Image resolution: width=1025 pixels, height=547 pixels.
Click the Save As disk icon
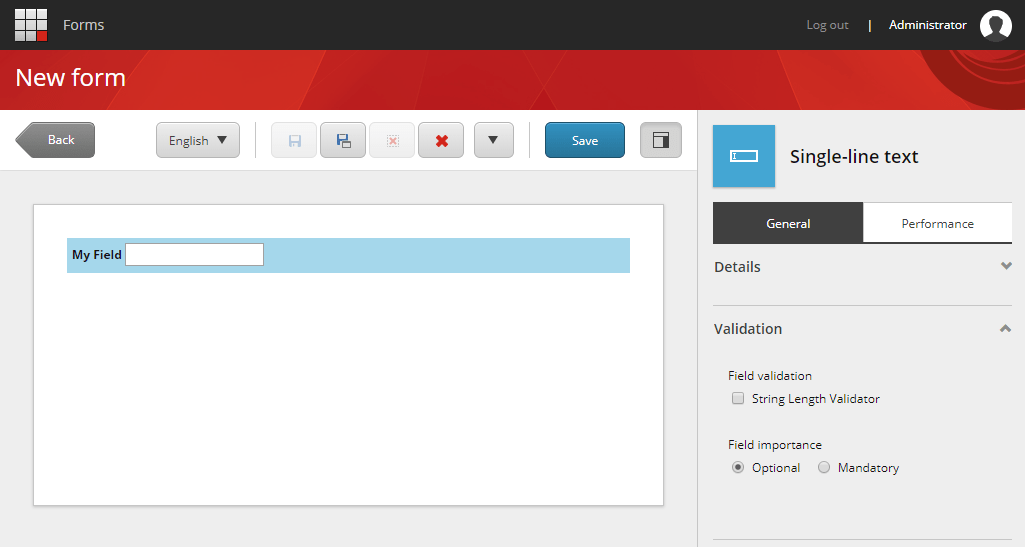click(343, 140)
